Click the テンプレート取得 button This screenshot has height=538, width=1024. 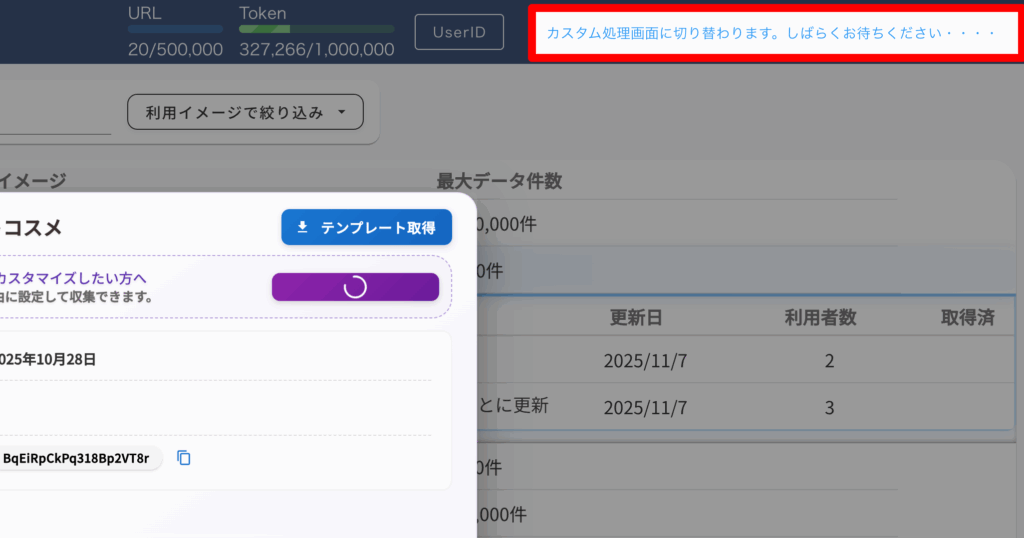pyautogui.click(x=366, y=228)
